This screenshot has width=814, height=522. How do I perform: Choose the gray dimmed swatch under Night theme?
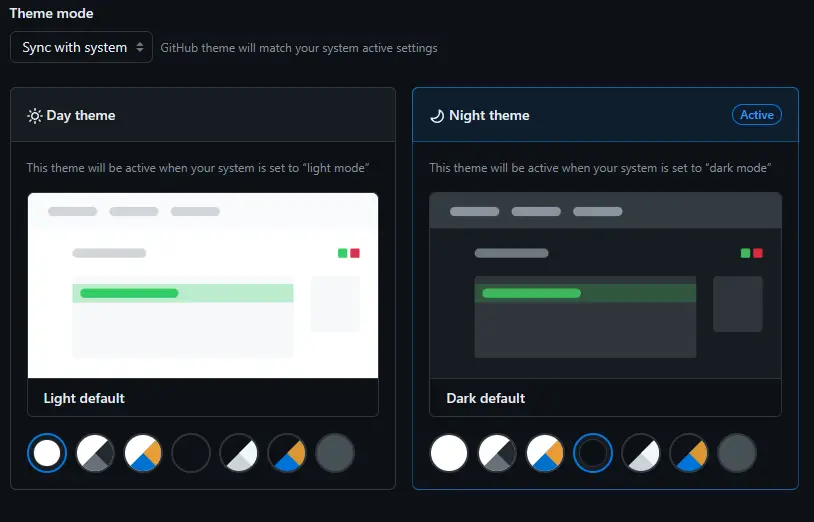tap(737, 453)
